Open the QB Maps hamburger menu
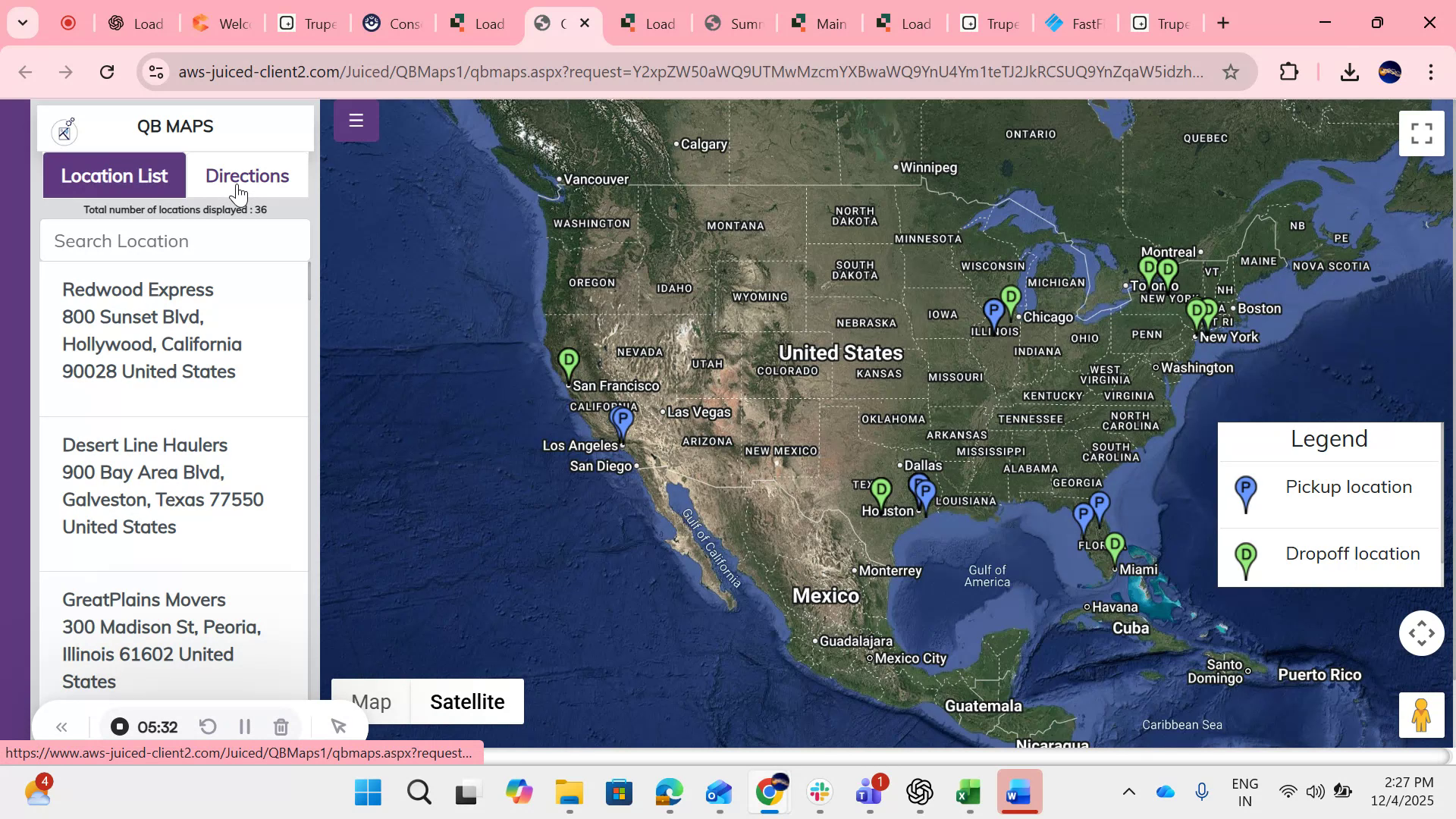Viewport: 1456px width, 819px height. pyautogui.click(x=356, y=120)
